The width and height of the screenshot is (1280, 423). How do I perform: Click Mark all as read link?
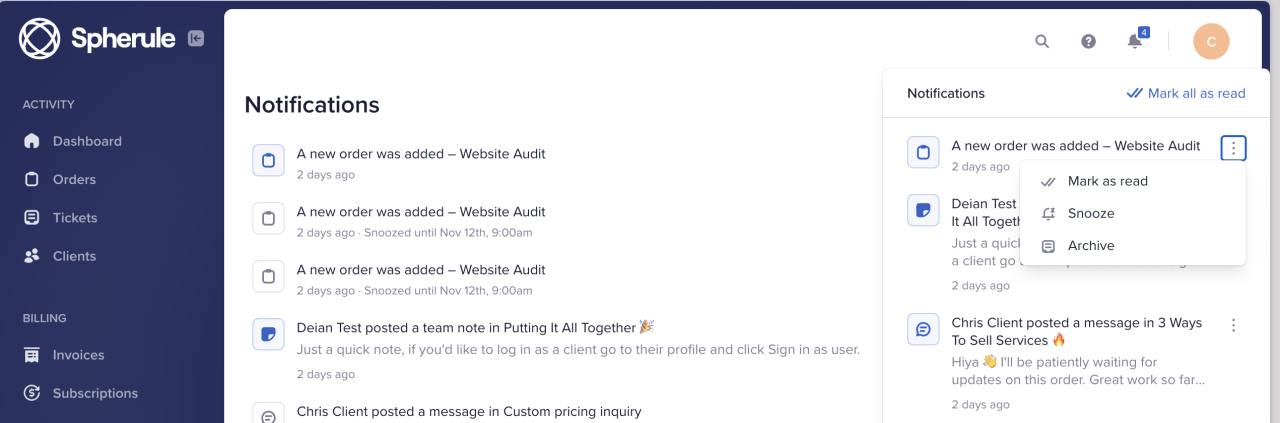point(1186,93)
